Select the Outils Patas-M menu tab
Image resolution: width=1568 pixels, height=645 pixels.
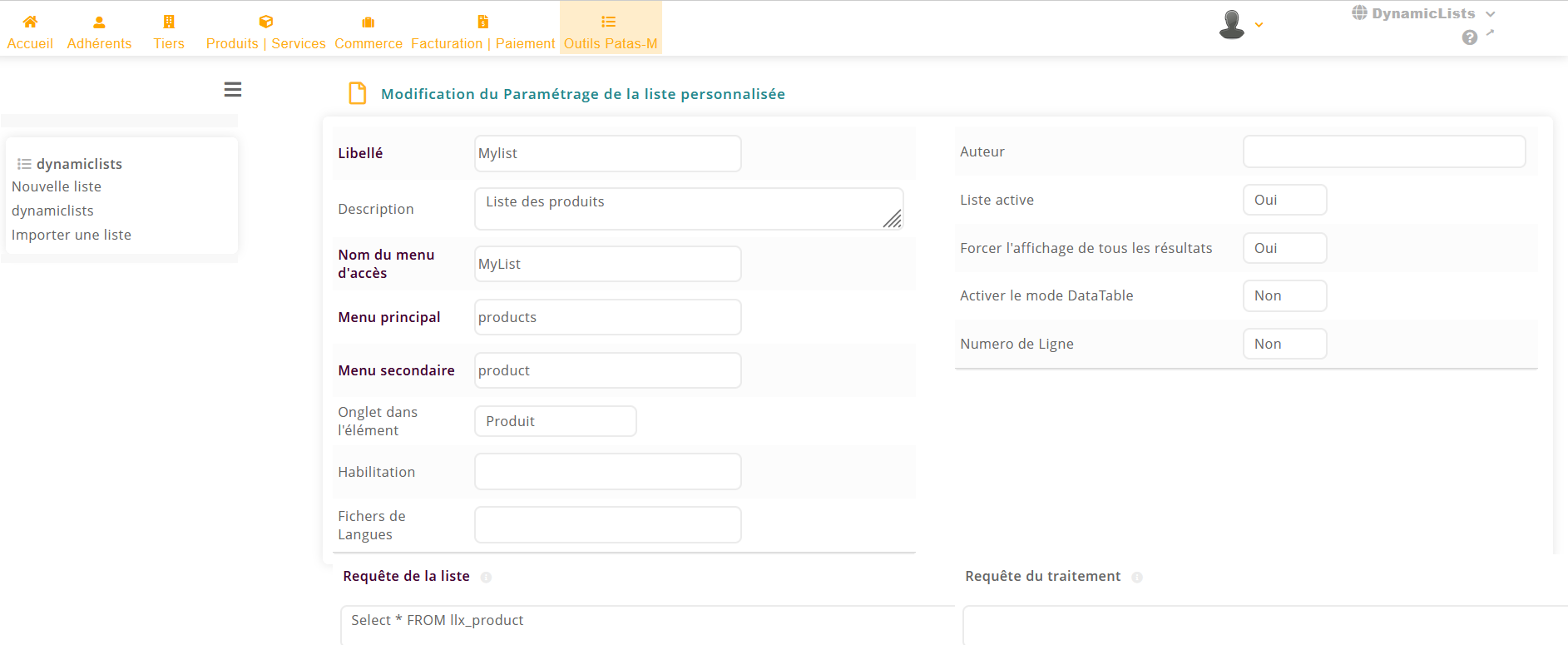(611, 29)
